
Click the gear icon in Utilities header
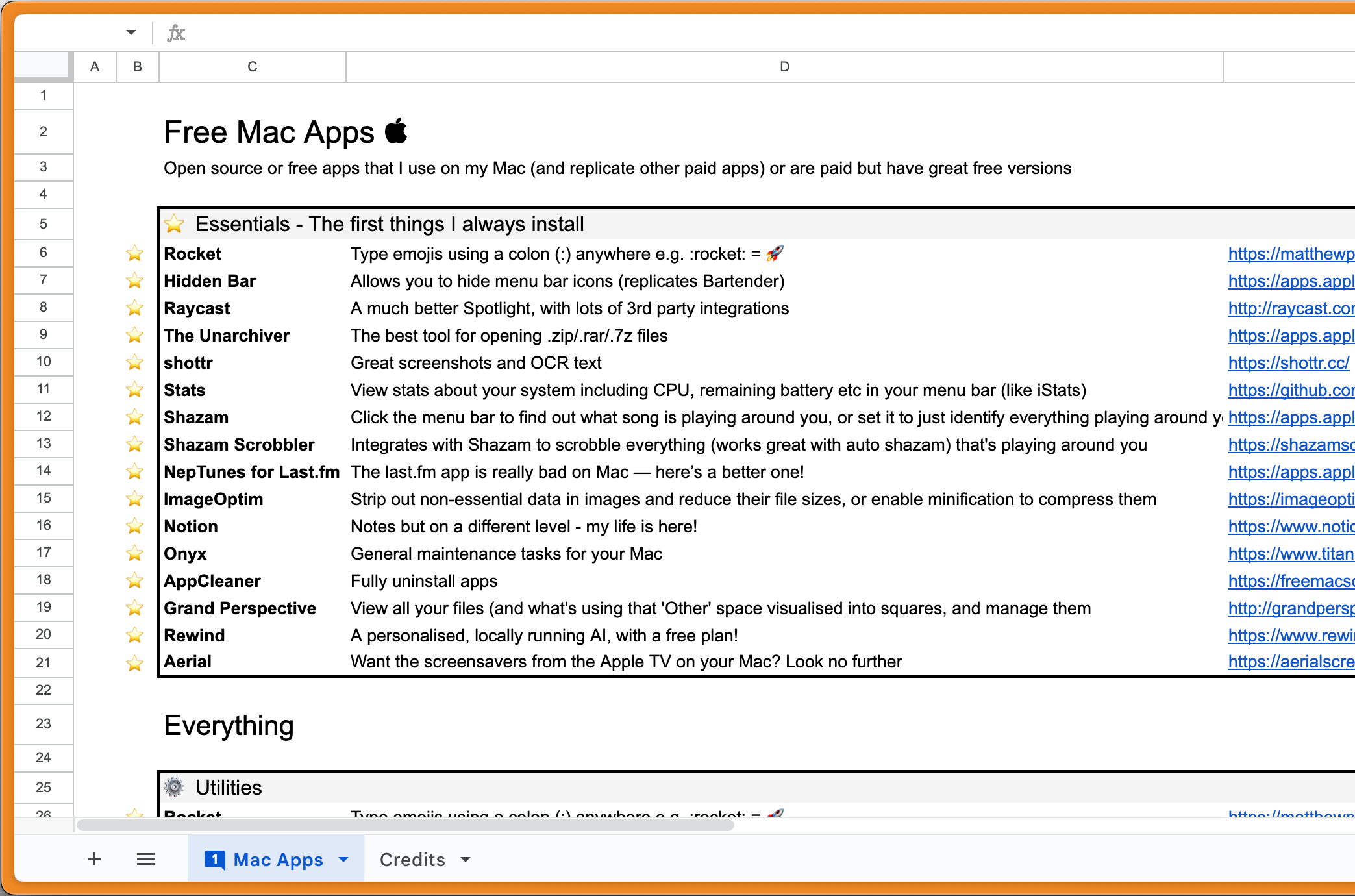pos(174,787)
